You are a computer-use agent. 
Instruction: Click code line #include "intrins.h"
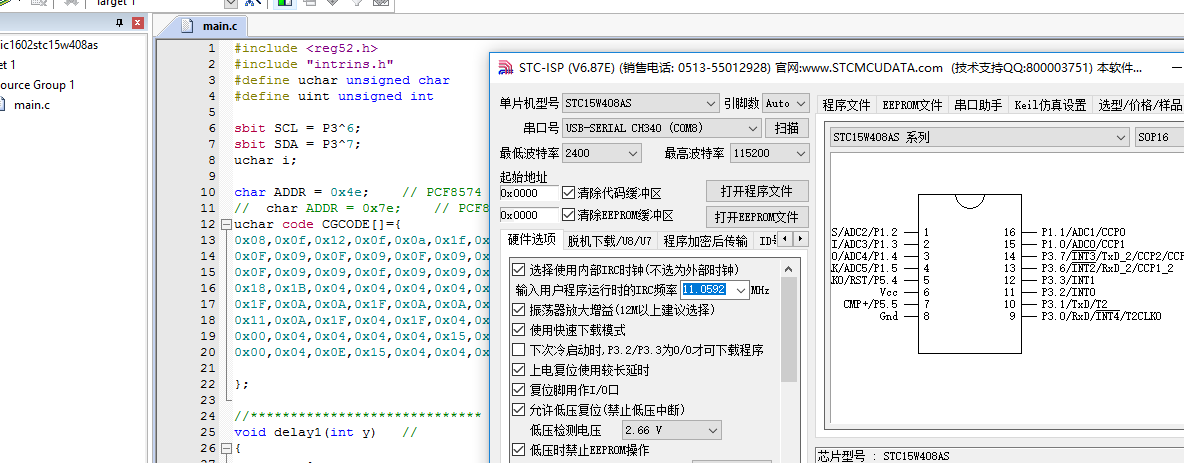(x=314, y=64)
